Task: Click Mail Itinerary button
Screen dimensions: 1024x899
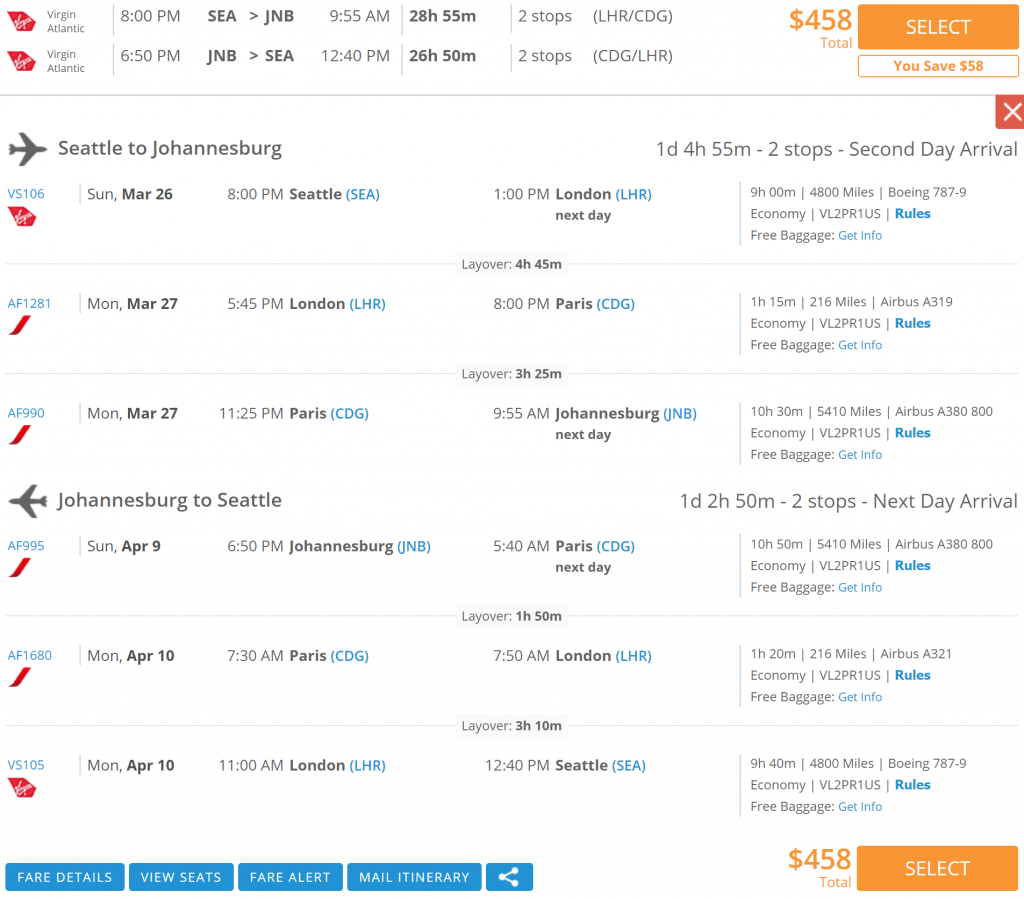Action: point(414,877)
